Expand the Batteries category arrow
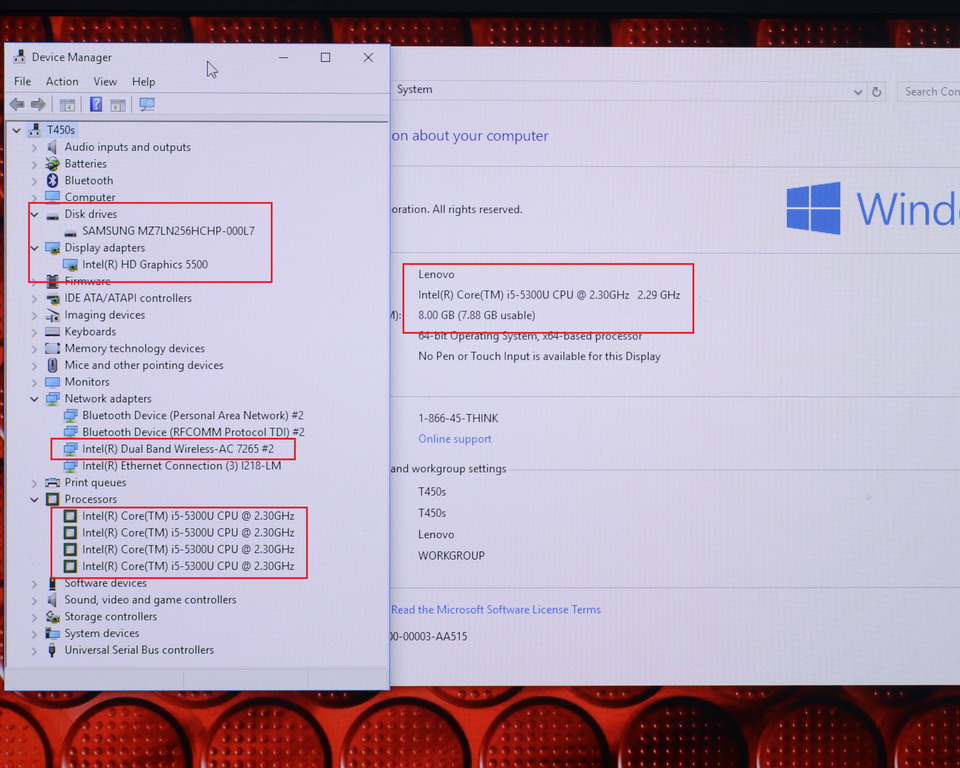The image size is (960, 768). coord(34,164)
